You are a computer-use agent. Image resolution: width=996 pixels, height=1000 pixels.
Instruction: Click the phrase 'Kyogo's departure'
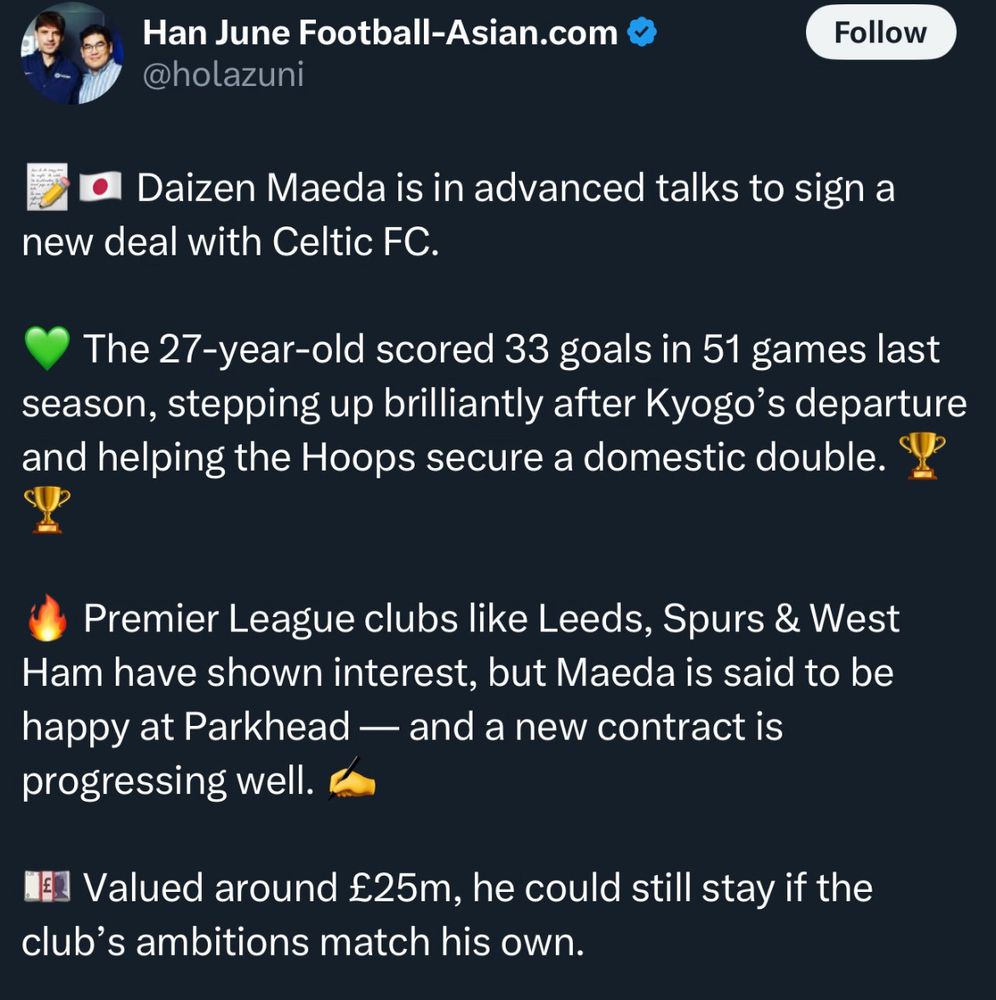pyautogui.click(x=806, y=404)
